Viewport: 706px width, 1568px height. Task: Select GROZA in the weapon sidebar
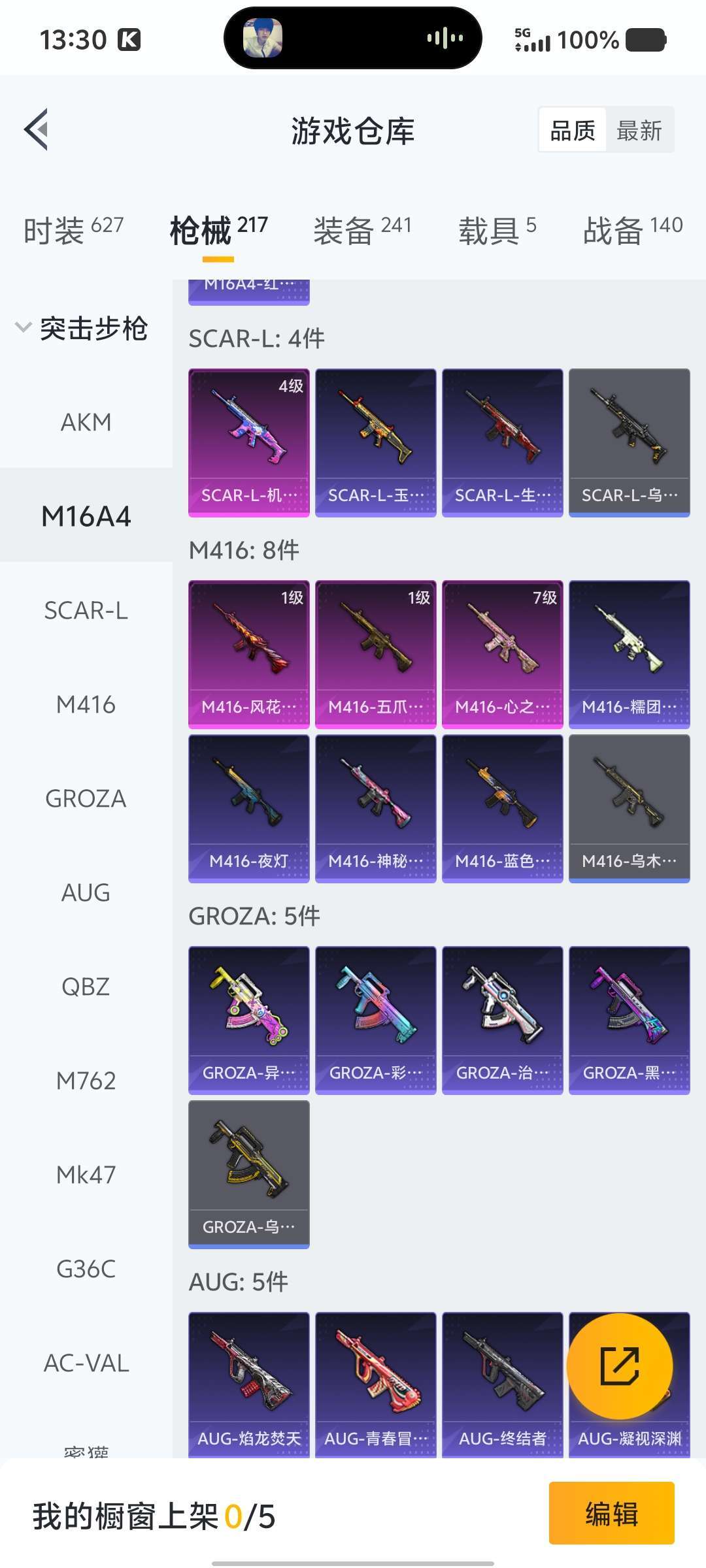click(x=86, y=798)
